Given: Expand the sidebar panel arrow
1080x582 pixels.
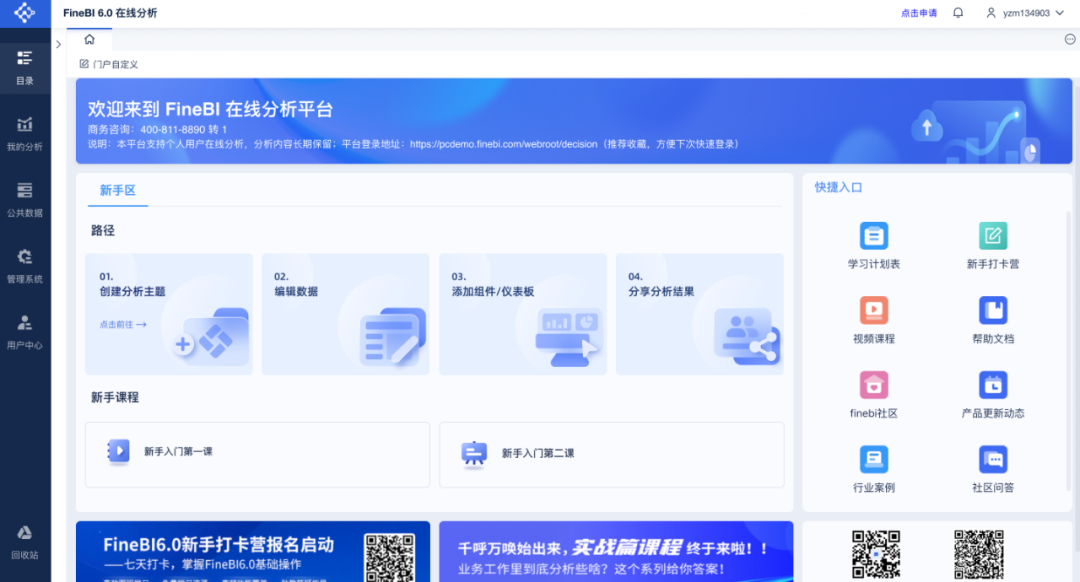Looking at the screenshot, I should [59, 44].
